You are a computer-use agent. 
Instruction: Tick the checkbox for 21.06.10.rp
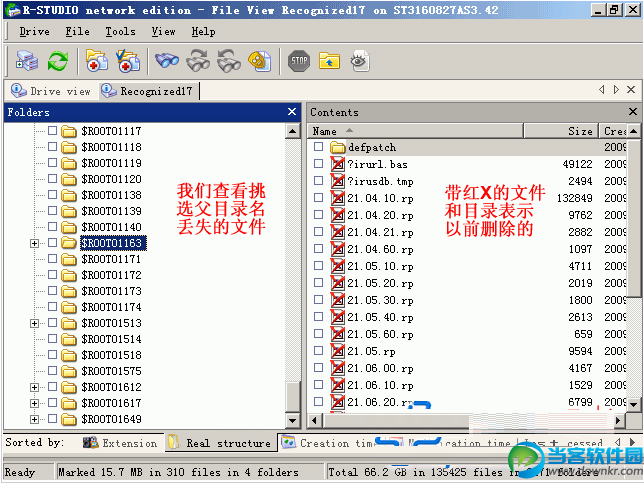click(318, 385)
